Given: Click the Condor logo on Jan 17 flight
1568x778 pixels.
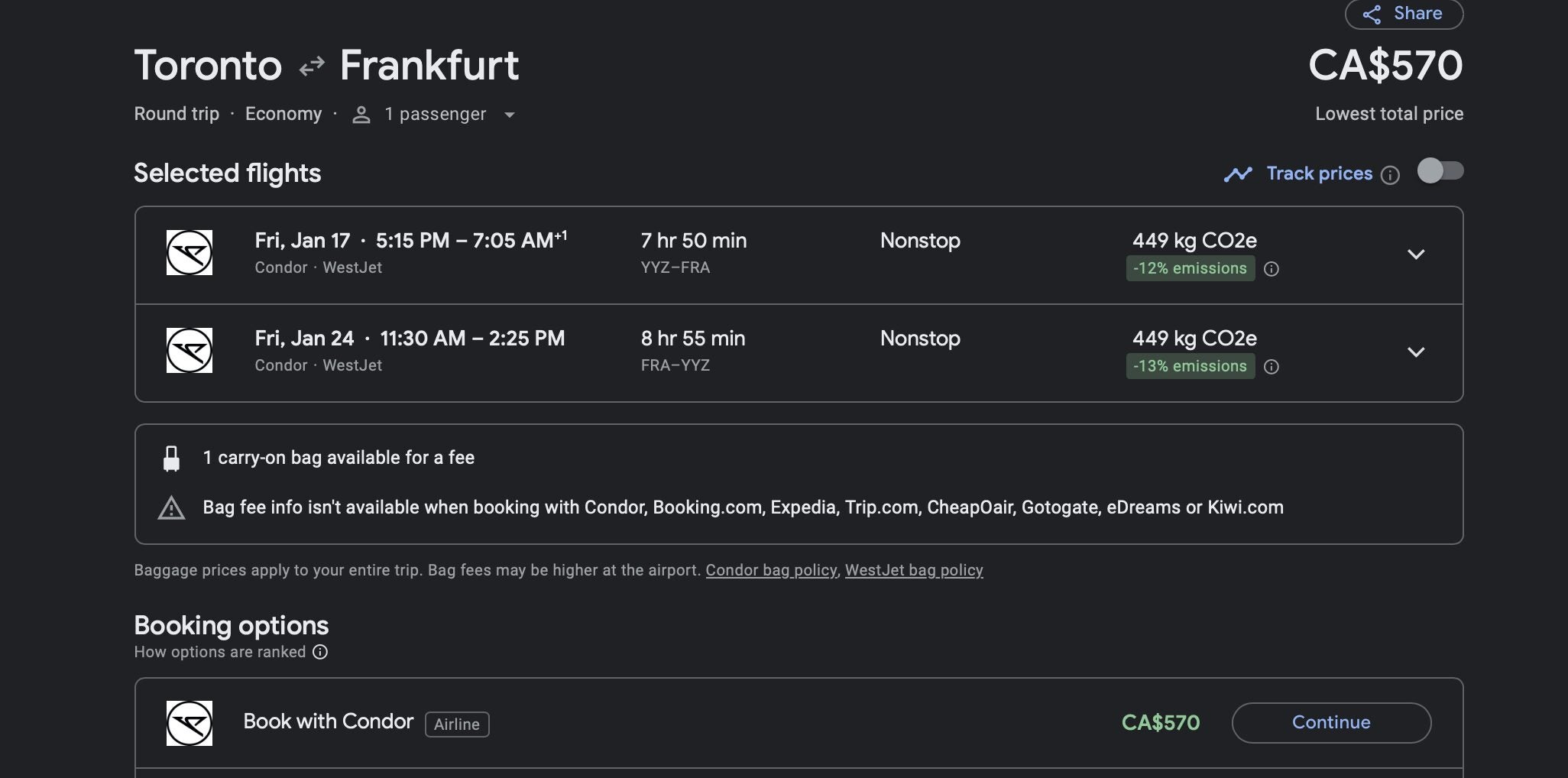Looking at the screenshot, I should (190, 252).
